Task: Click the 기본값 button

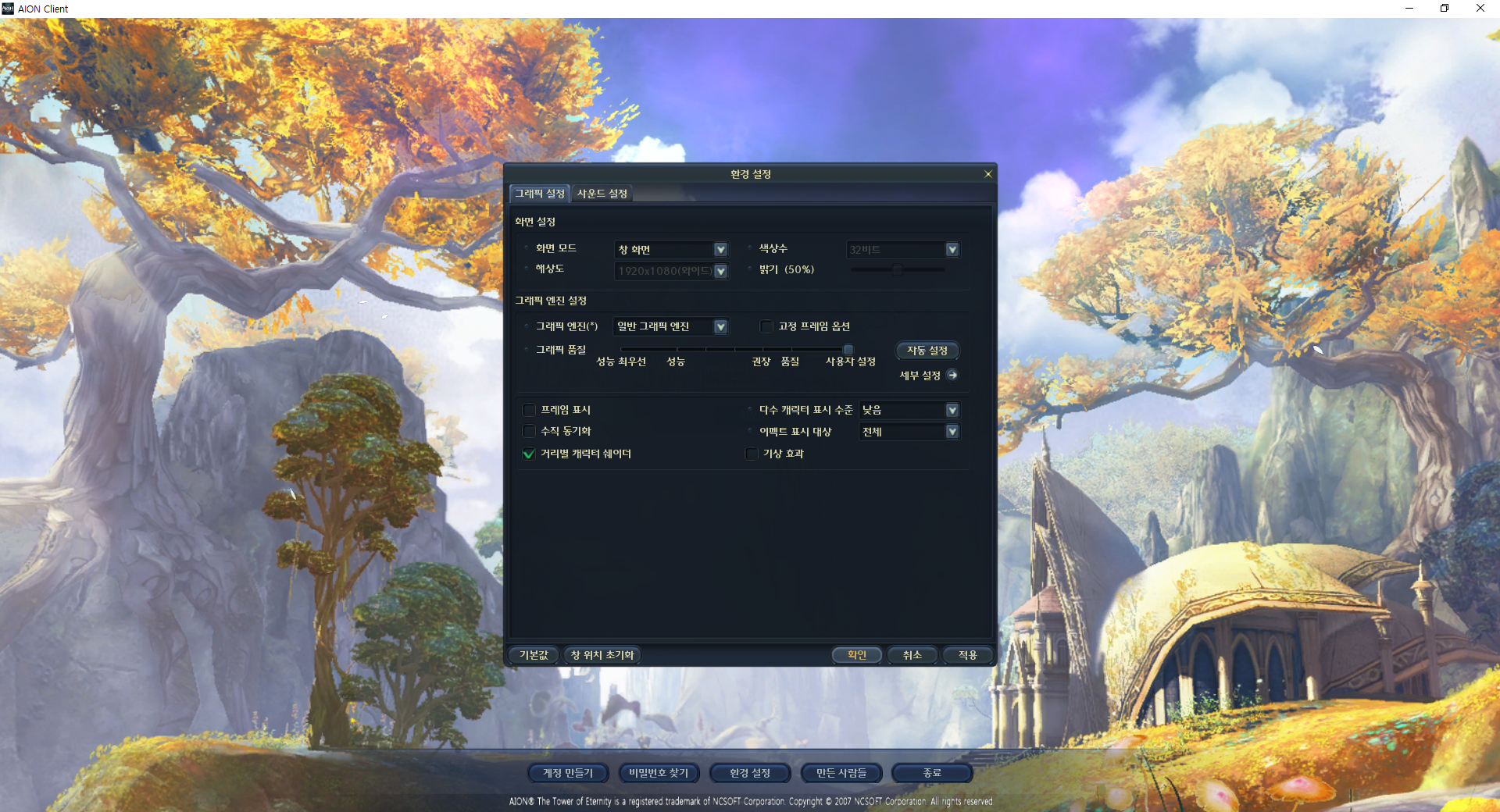Action: point(534,655)
